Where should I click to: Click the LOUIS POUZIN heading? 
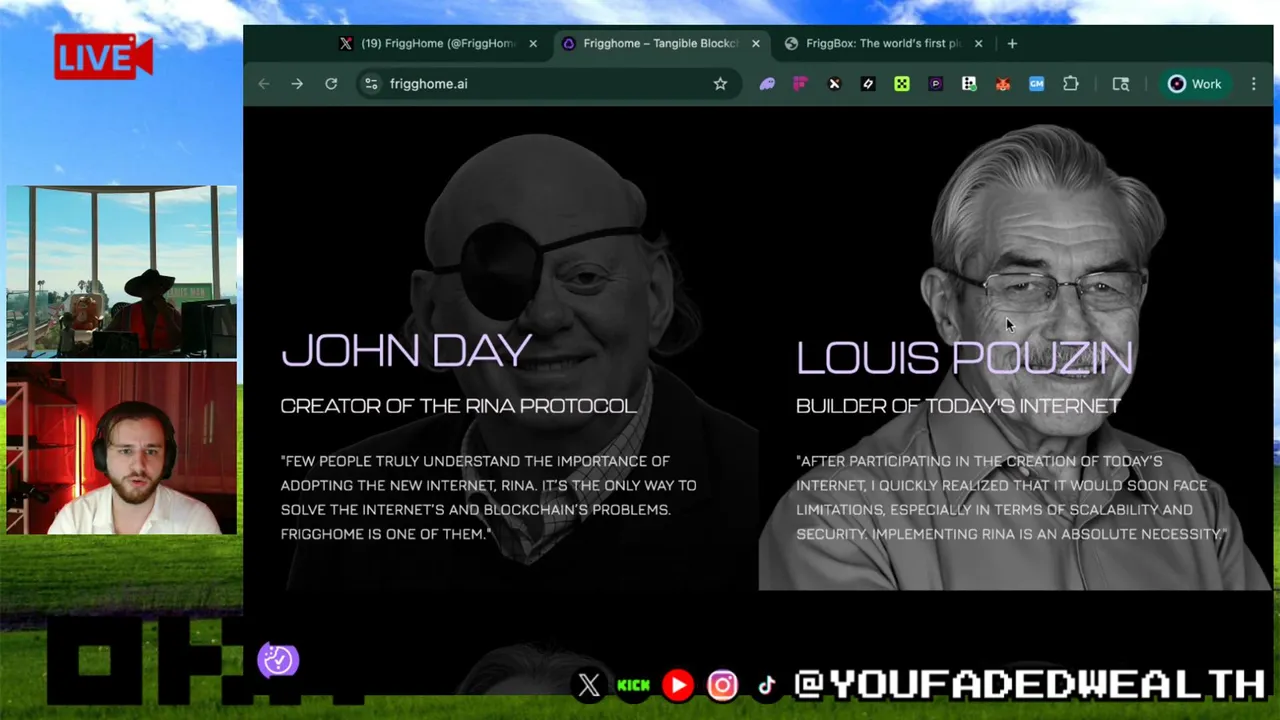pos(964,357)
